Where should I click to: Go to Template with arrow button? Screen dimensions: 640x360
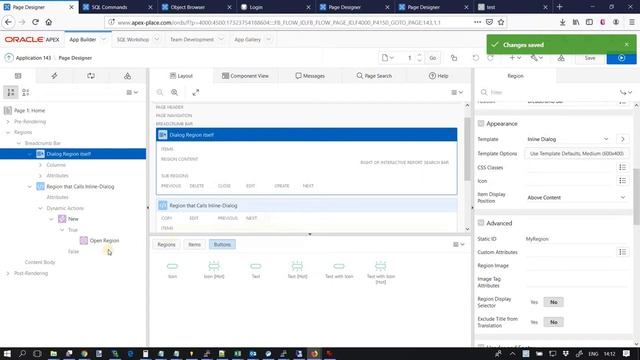click(622, 139)
